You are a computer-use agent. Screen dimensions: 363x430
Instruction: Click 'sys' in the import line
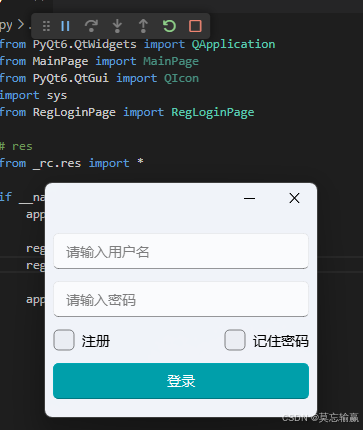(x=57, y=96)
